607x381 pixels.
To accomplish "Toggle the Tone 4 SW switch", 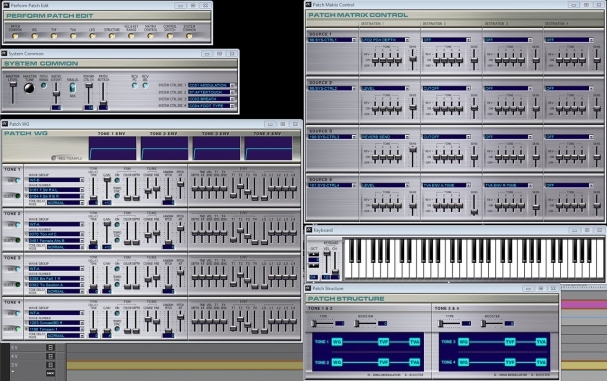I will tap(17, 313).
